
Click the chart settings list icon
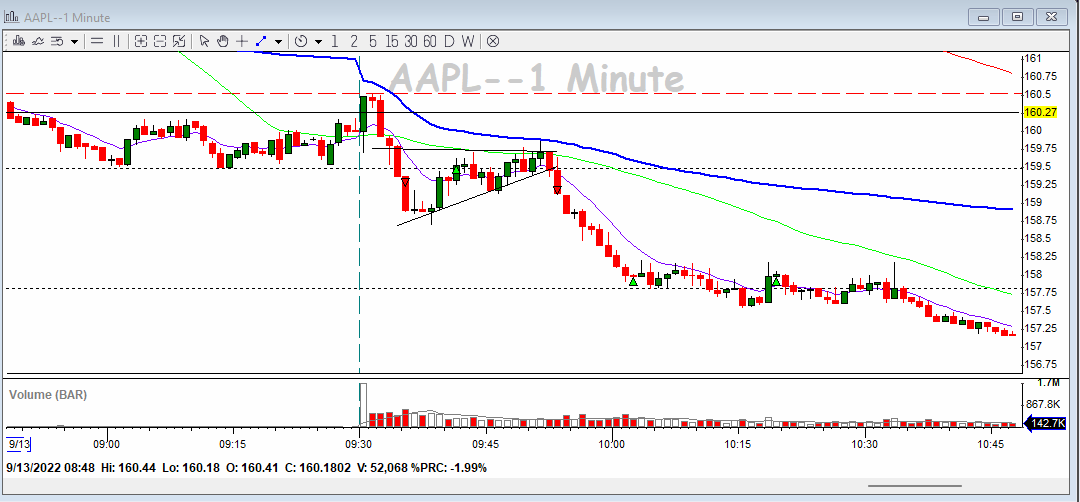[57, 41]
